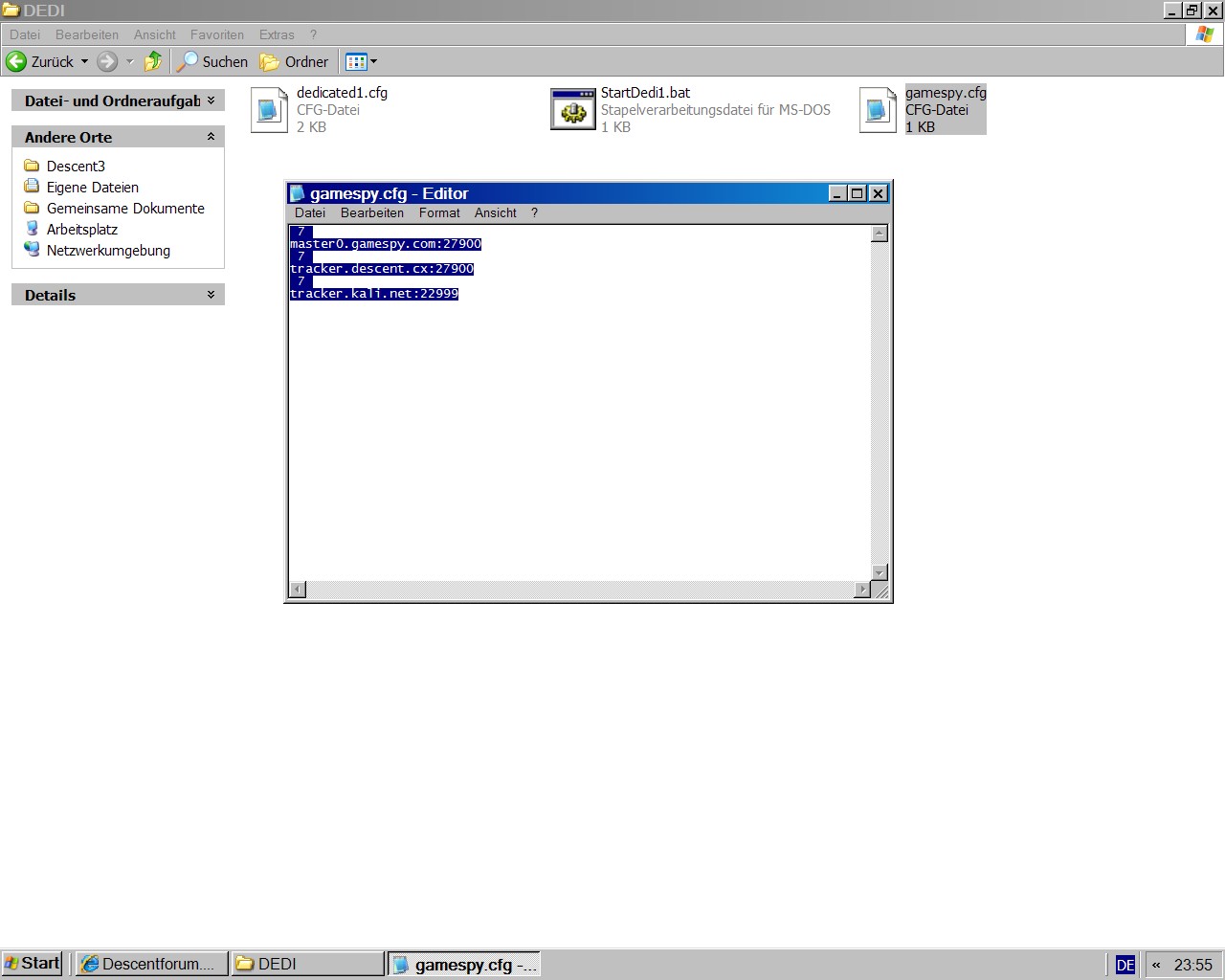Open the Zurück history dropdown arrow
The height and width of the screenshot is (980, 1225).
click(84, 61)
